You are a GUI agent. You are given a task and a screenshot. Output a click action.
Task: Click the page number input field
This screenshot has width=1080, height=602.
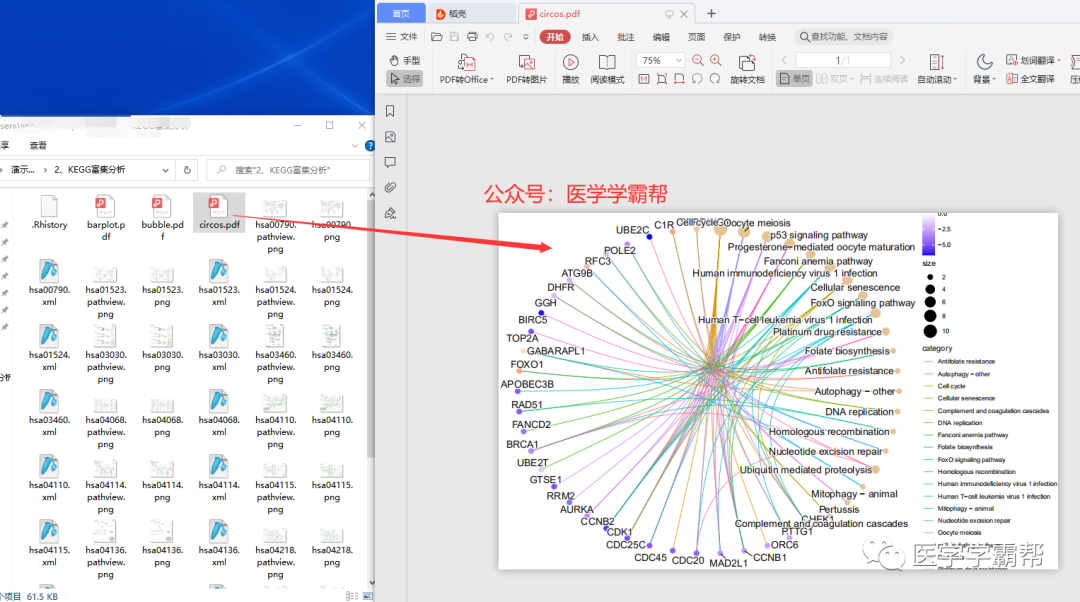(842, 61)
